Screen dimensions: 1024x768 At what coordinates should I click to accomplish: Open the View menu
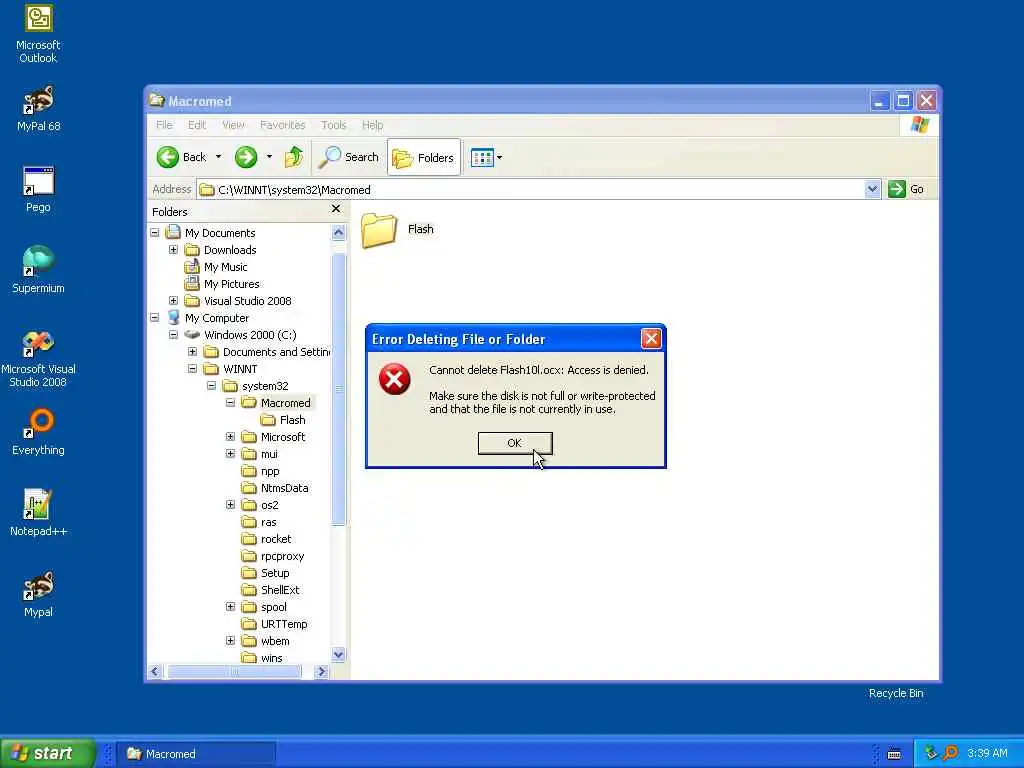233,125
